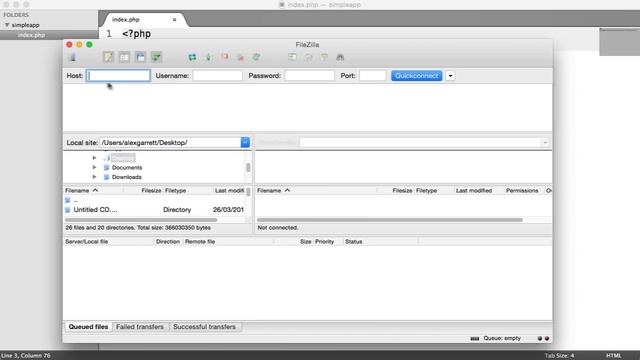Click the Port field

pyautogui.click(x=373, y=76)
